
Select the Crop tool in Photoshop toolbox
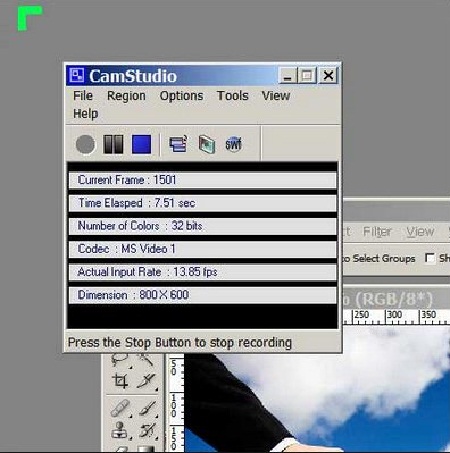120,381
